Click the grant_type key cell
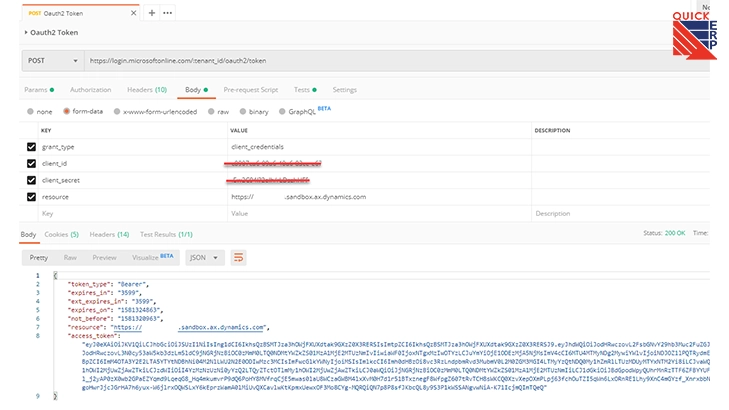 133,147
